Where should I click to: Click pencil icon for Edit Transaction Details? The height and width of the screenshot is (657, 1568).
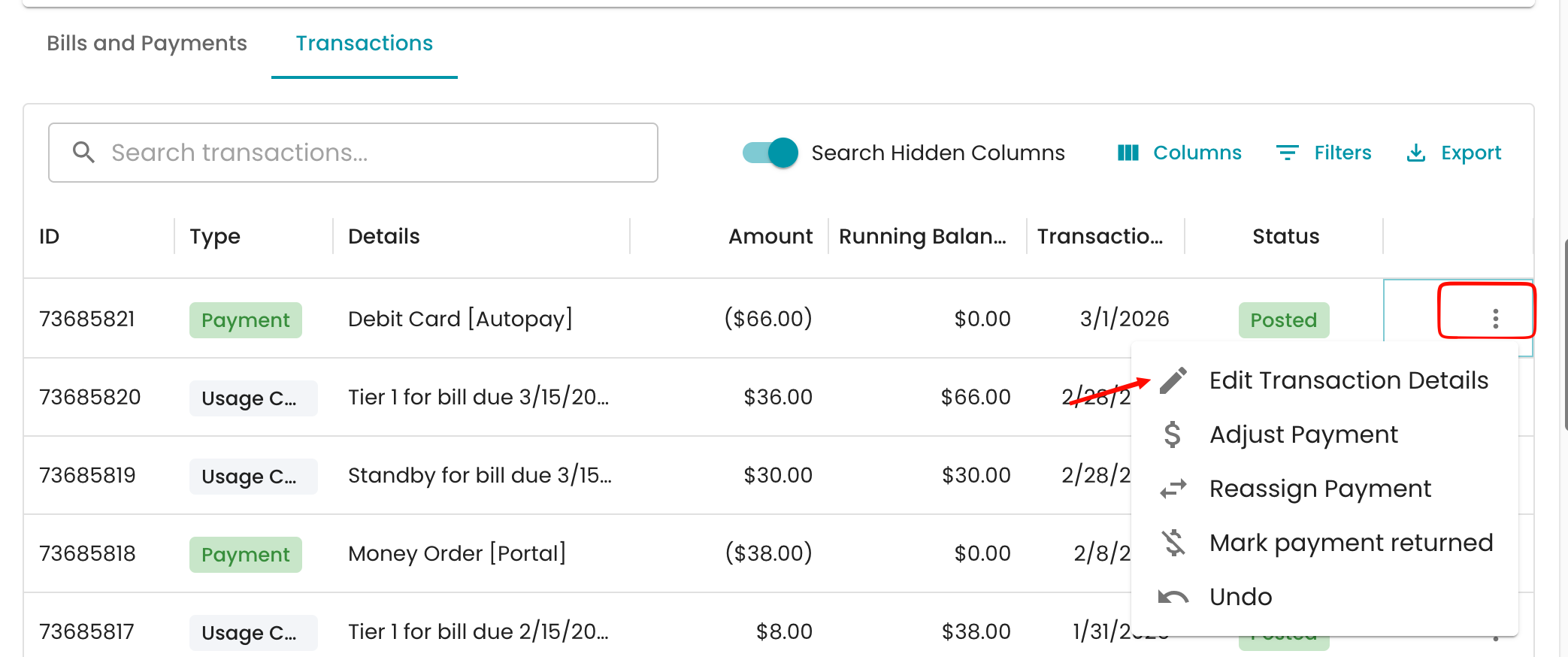pyautogui.click(x=1173, y=380)
